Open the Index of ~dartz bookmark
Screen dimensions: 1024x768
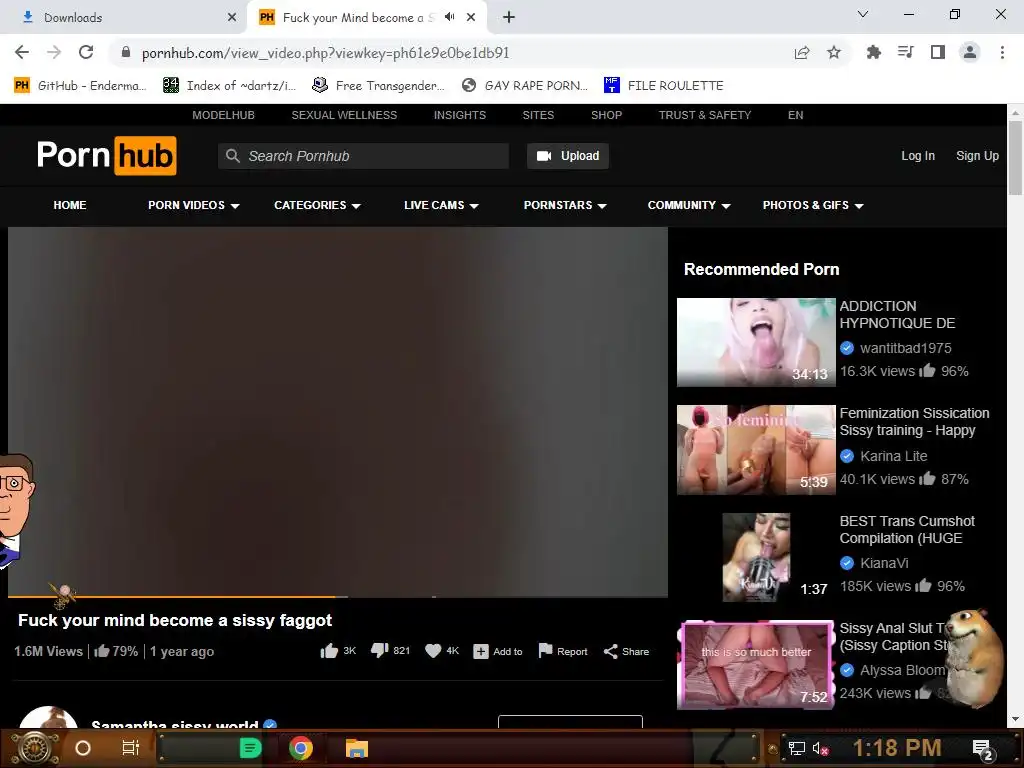[x=229, y=86]
